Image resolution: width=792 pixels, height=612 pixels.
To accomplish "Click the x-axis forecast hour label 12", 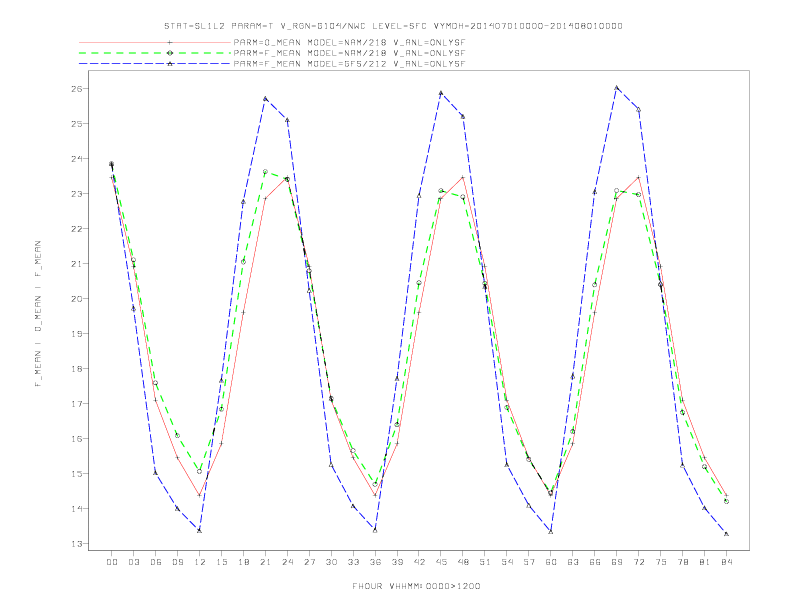I will [200, 562].
